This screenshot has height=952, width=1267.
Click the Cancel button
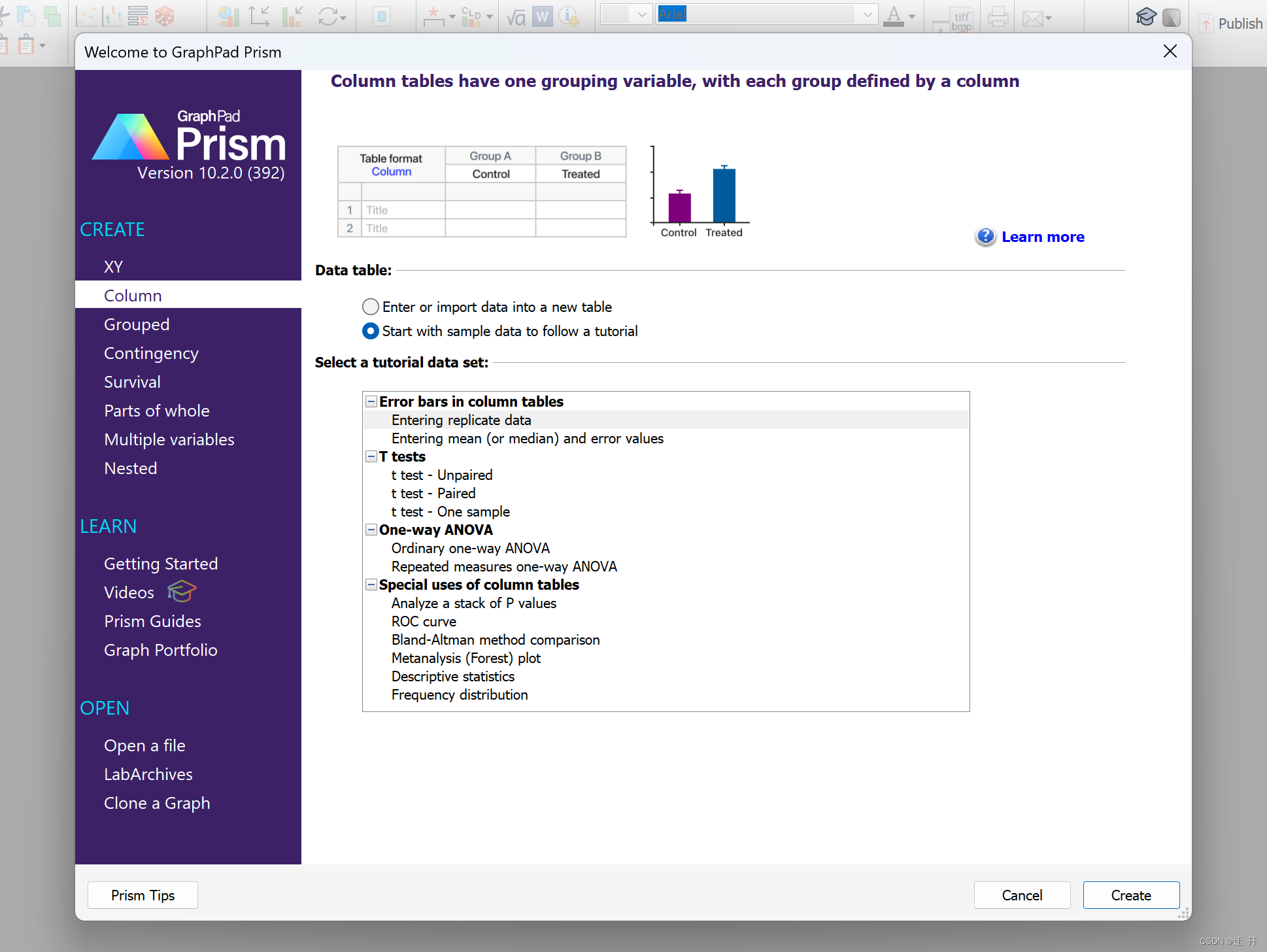pos(1022,895)
